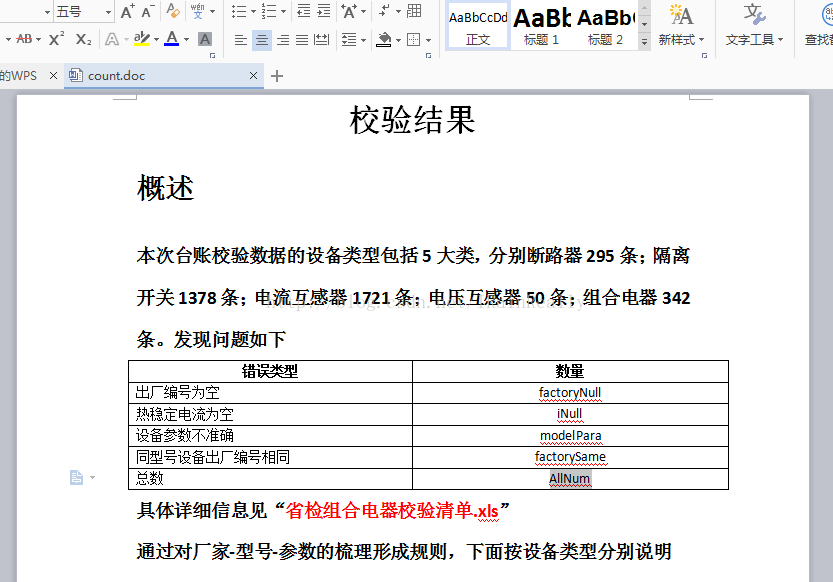
Task: Apply subscript X₂ formatting
Action: coord(83,39)
